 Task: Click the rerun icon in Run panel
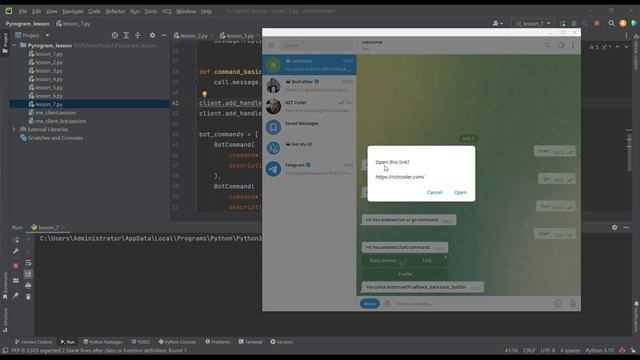pyautogui.click(x=16, y=240)
